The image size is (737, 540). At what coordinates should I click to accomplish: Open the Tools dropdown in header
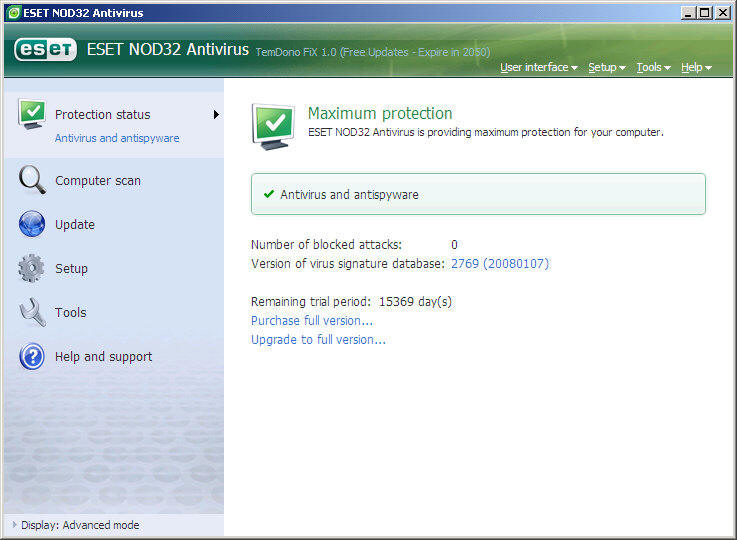point(653,67)
